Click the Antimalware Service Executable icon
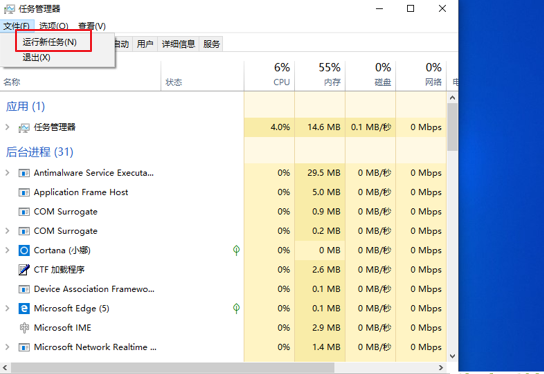 tap(24, 173)
